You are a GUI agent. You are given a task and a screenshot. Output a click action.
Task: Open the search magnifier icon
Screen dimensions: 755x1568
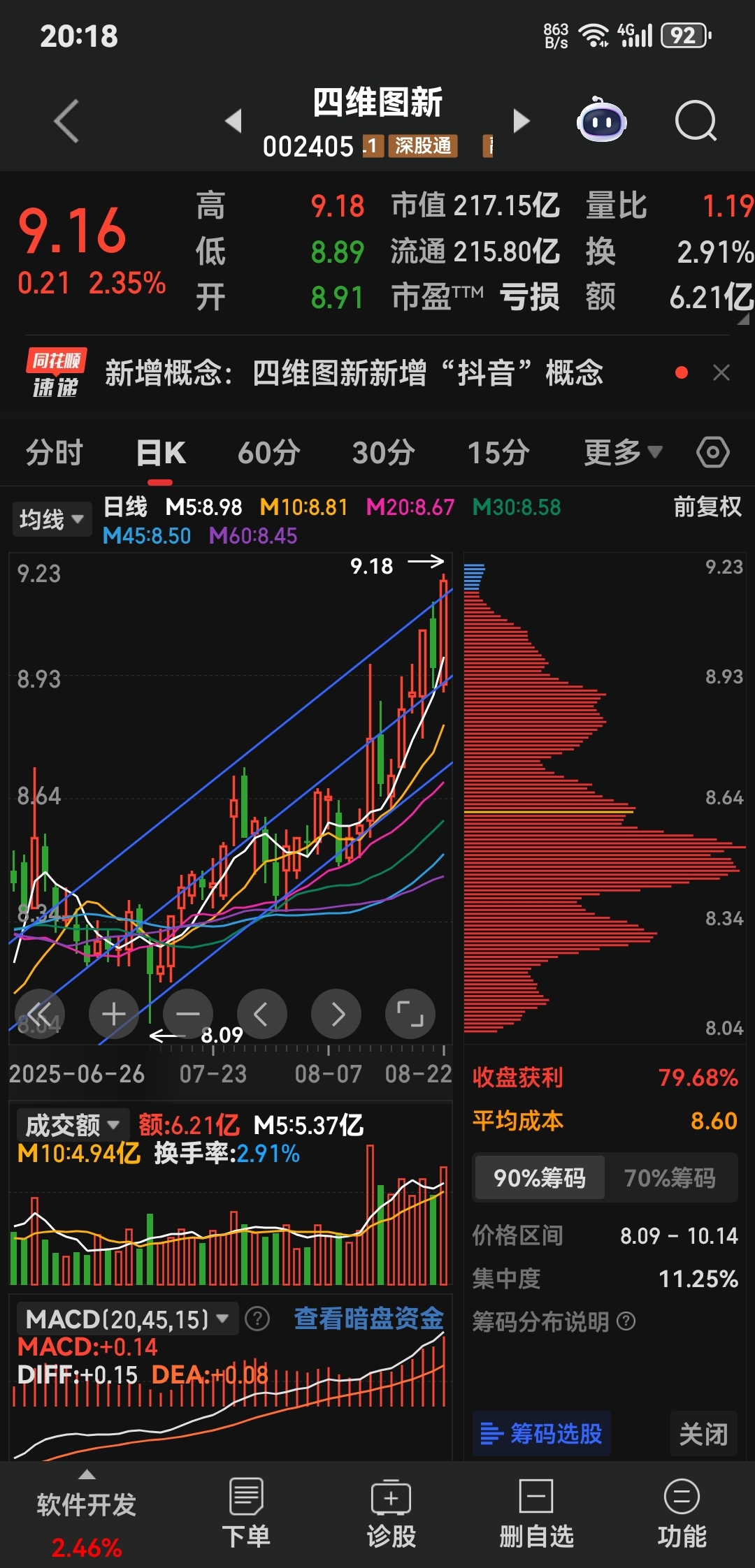[696, 121]
